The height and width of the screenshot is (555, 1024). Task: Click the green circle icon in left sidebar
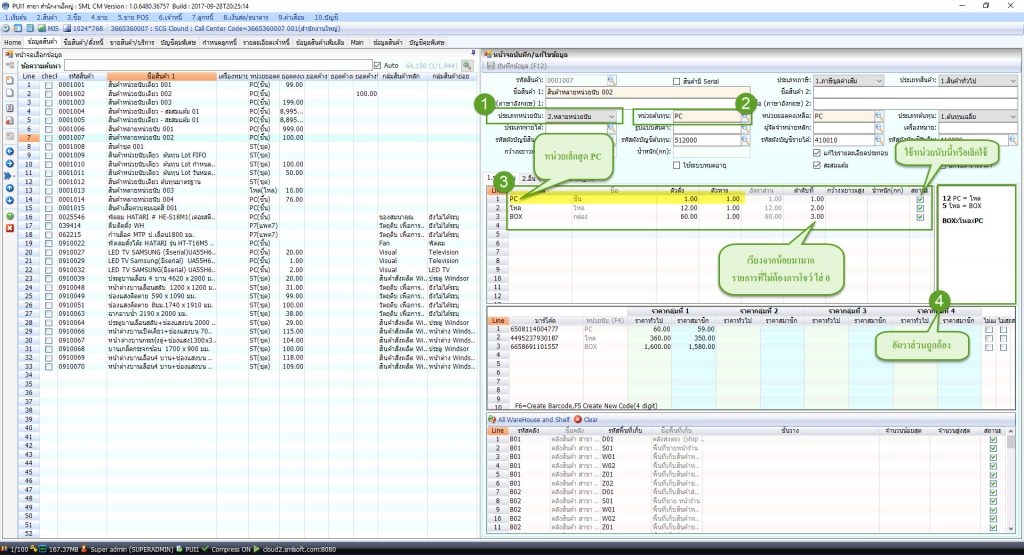pyautogui.click(x=10, y=216)
